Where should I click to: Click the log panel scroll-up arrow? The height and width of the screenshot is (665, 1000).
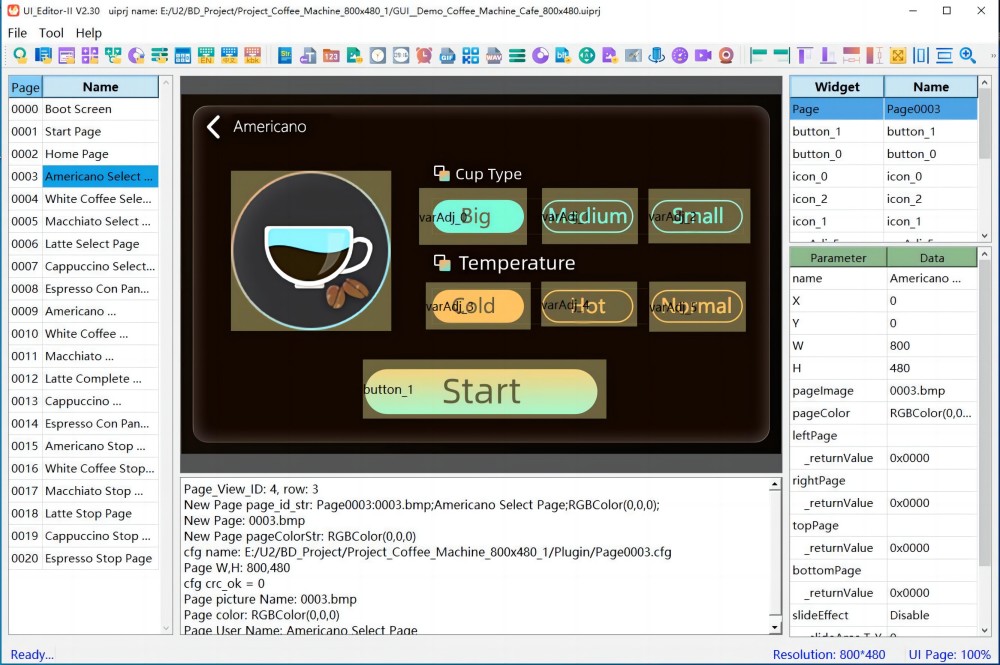775,484
